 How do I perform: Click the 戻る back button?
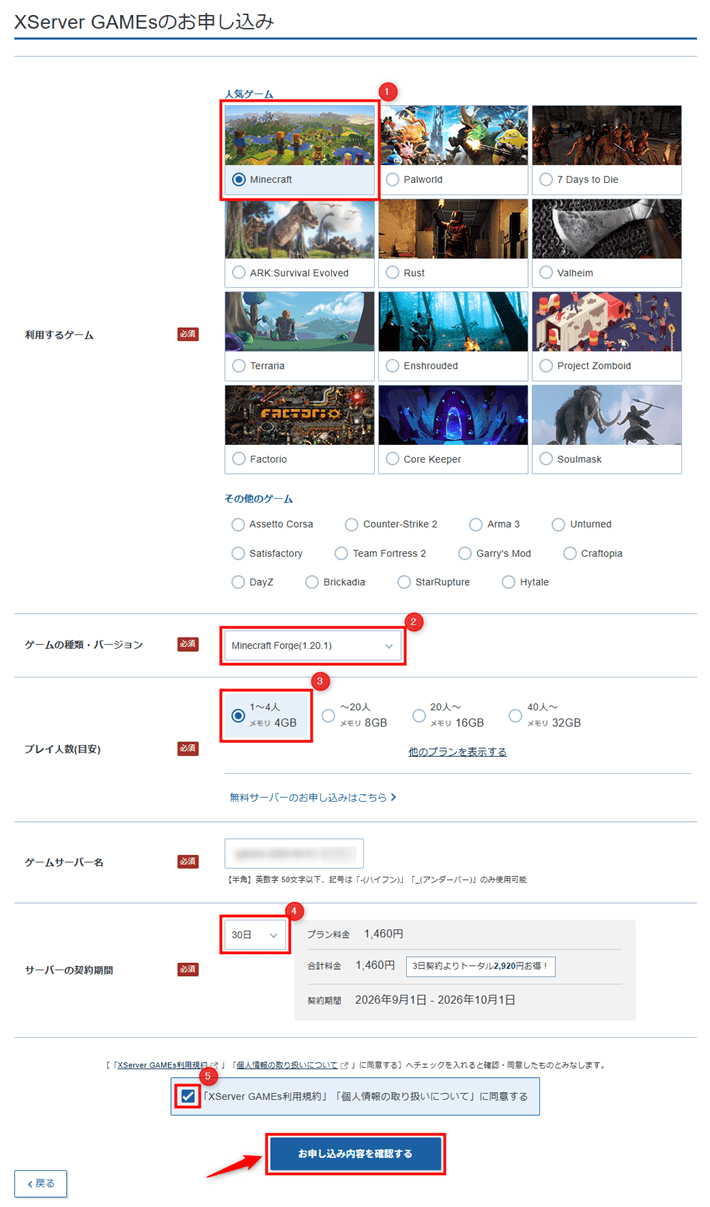point(41,1183)
